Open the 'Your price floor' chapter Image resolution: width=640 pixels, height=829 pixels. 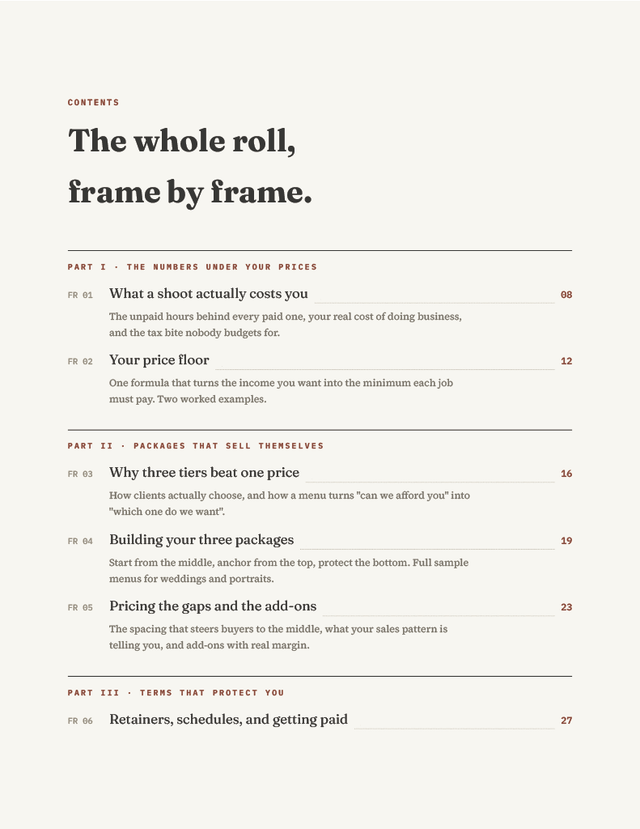pyautogui.click(x=159, y=360)
